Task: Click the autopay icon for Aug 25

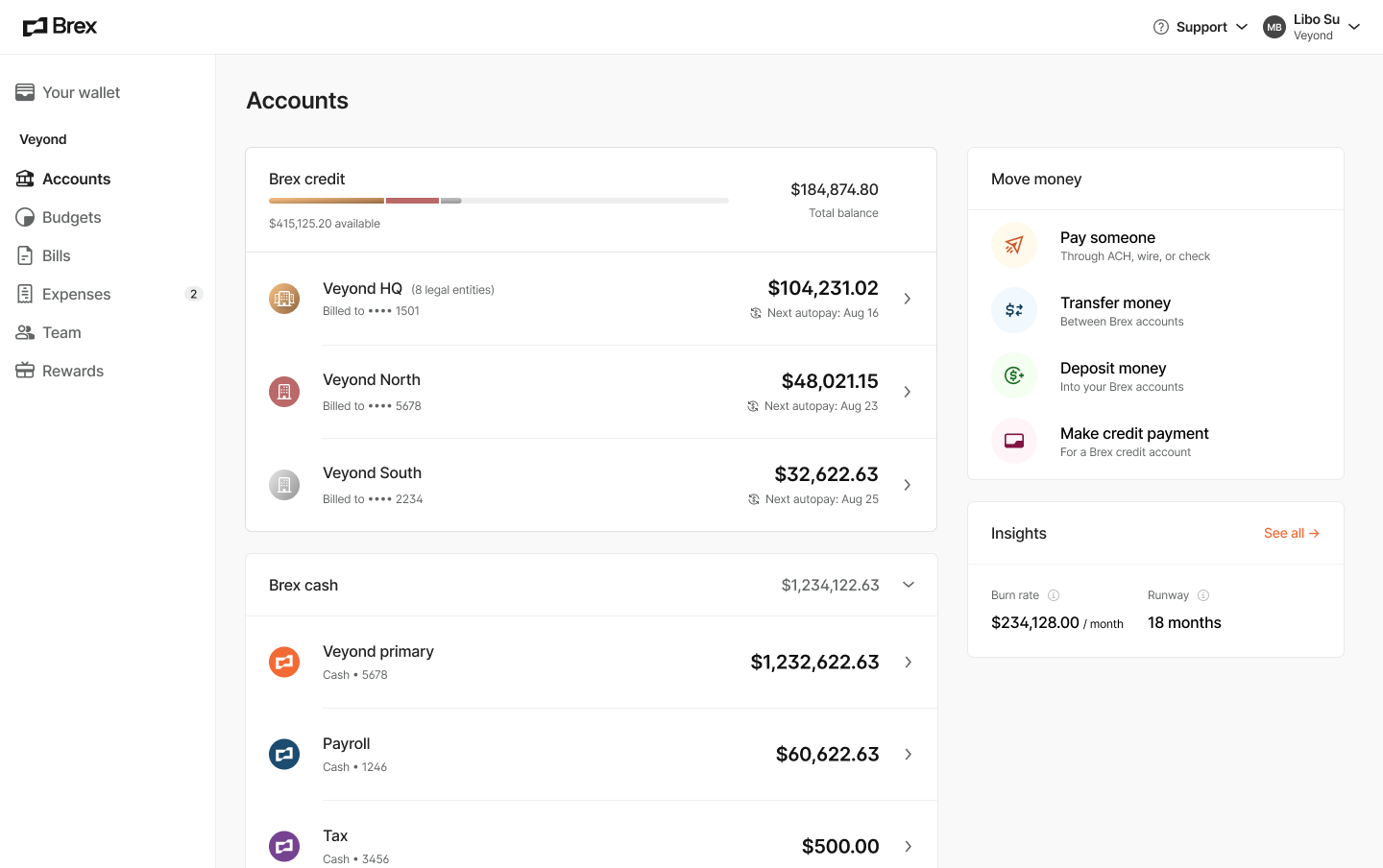Action: pos(754,499)
